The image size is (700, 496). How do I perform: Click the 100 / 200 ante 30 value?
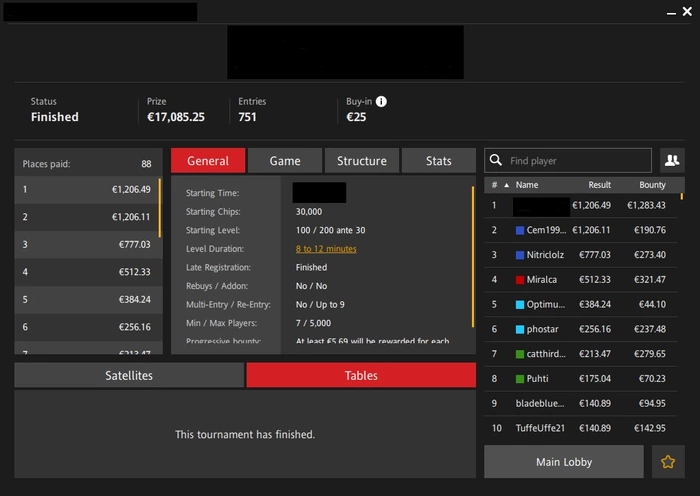(330, 230)
